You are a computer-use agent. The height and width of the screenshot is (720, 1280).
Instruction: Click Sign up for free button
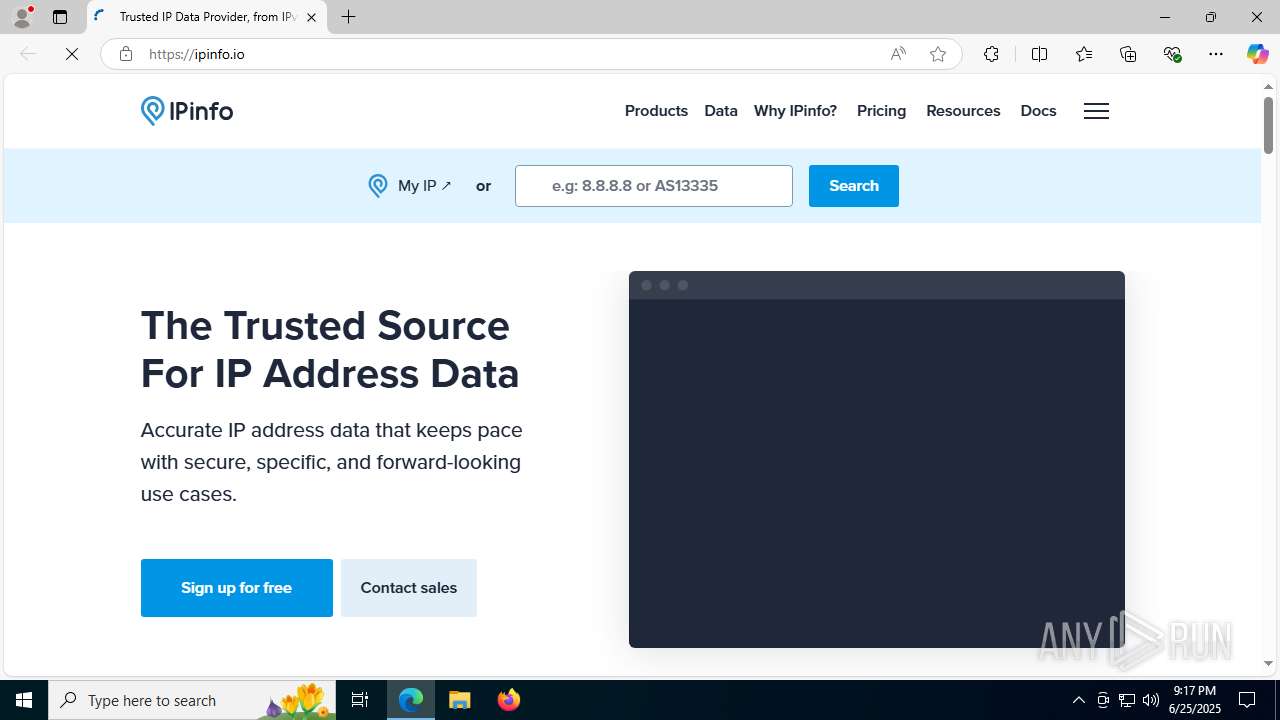point(237,588)
